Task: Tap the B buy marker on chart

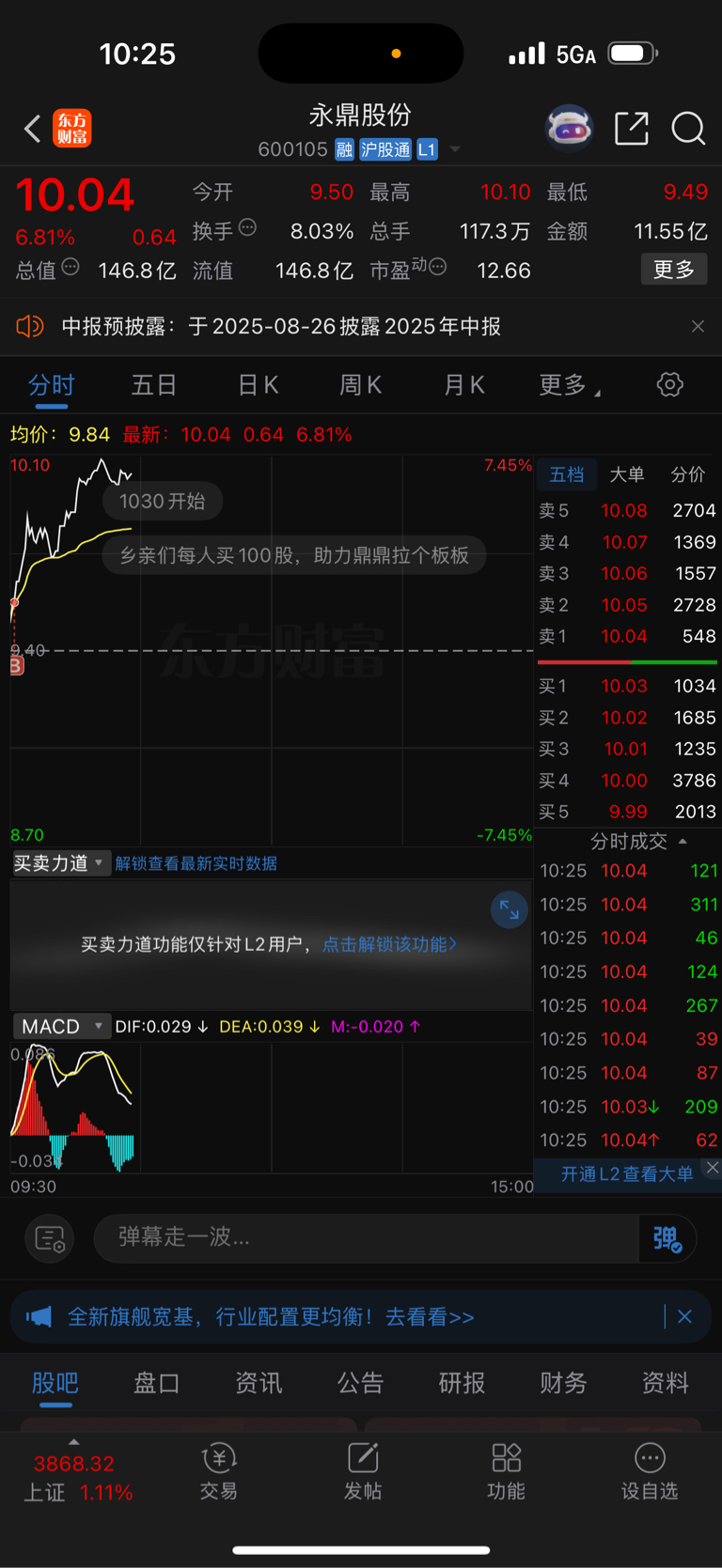Action: (16, 666)
